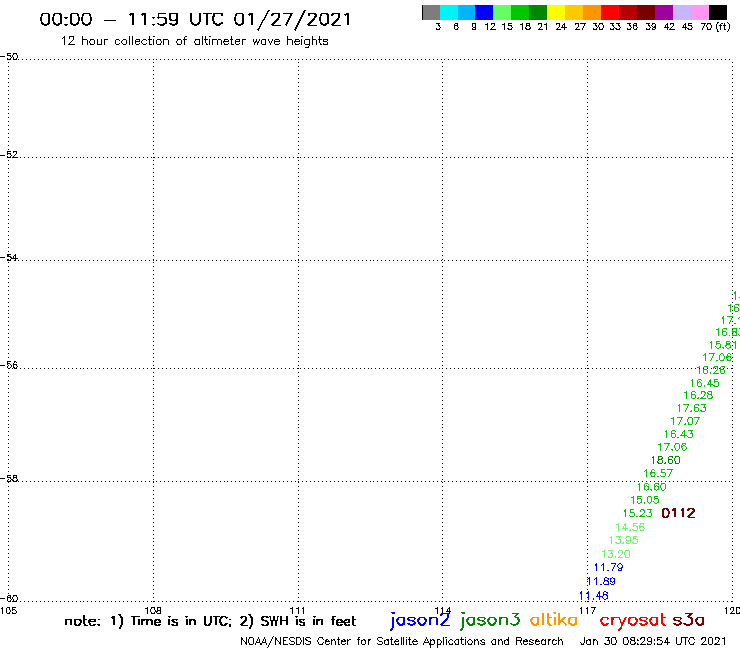Viewport: 740px width, 650px height.
Task: Select the 24 label under the scale
Action: [561, 27]
